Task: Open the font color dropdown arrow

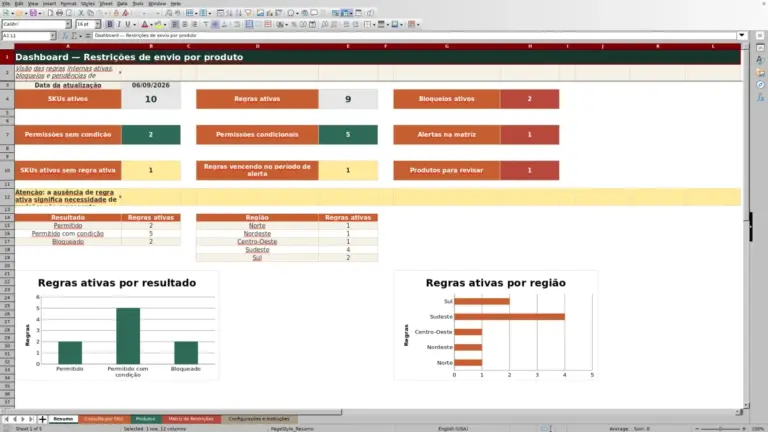Action: click(151, 24)
